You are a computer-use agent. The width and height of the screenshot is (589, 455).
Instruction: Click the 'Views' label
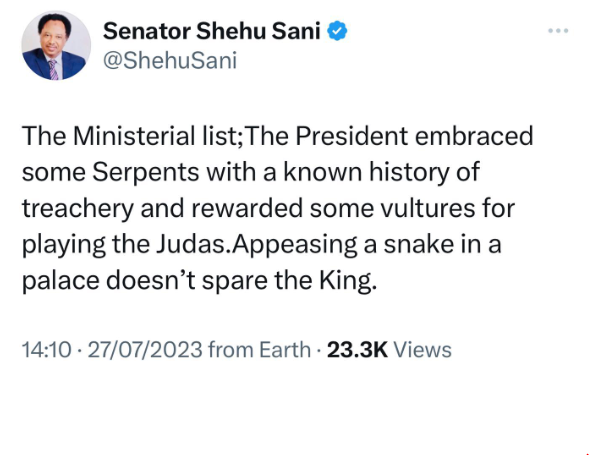[x=422, y=350]
